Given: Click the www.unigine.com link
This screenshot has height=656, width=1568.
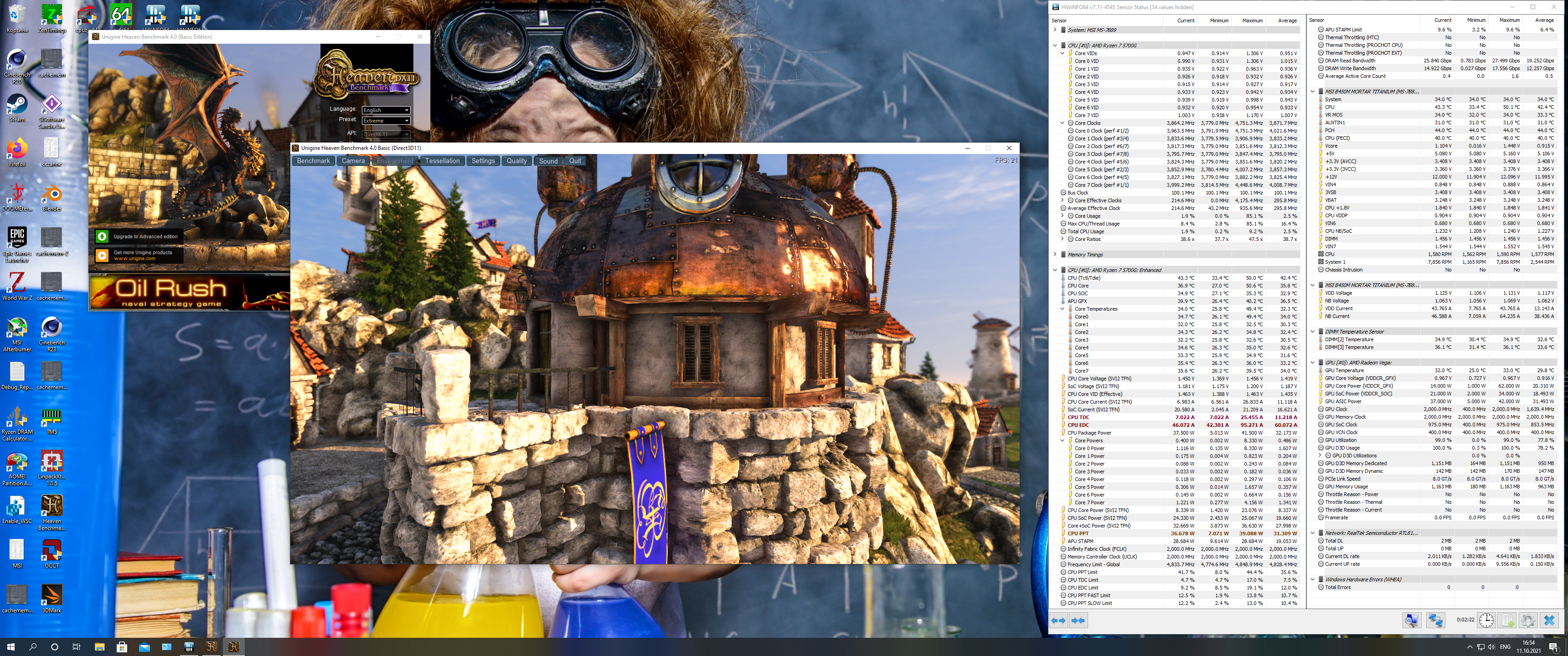Looking at the screenshot, I should click(x=134, y=259).
